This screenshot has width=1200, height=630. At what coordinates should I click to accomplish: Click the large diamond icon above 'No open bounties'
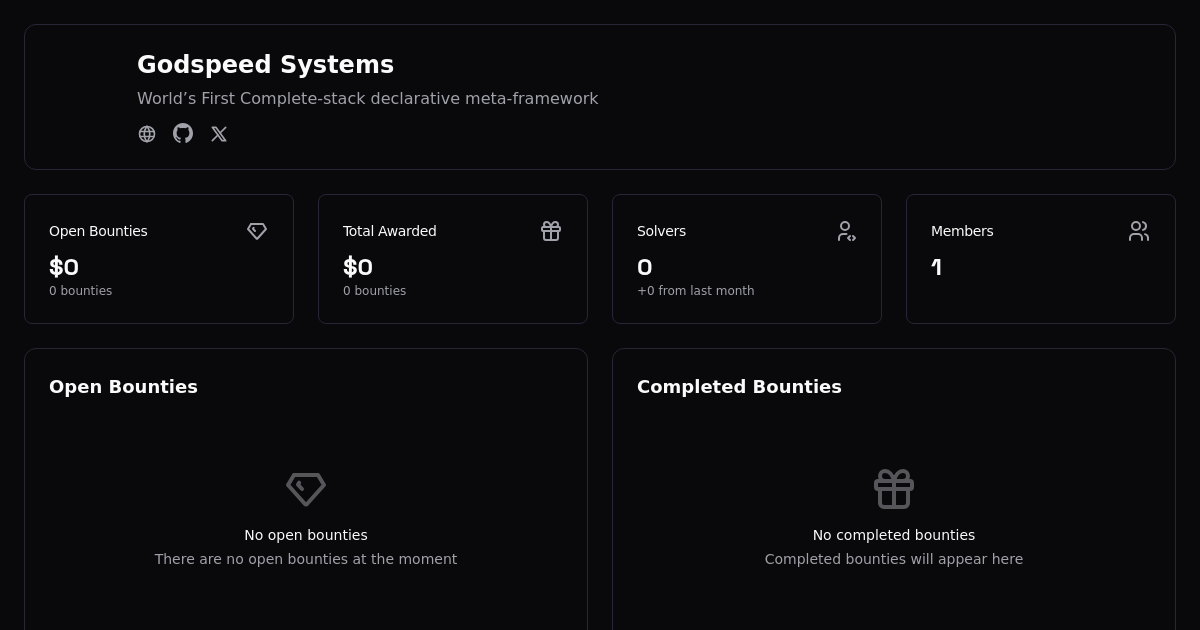point(306,489)
